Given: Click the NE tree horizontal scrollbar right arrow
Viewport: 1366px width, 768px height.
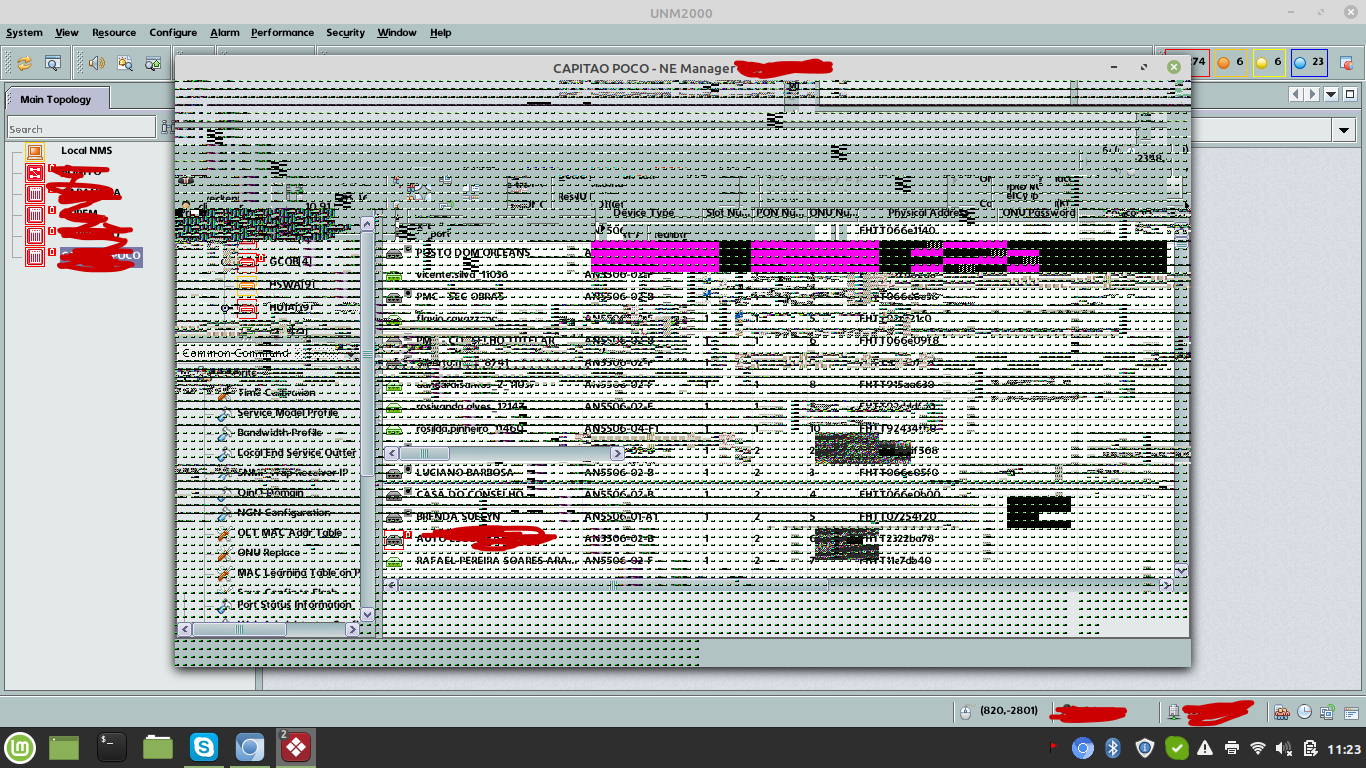Looking at the screenshot, I should (352, 629).
